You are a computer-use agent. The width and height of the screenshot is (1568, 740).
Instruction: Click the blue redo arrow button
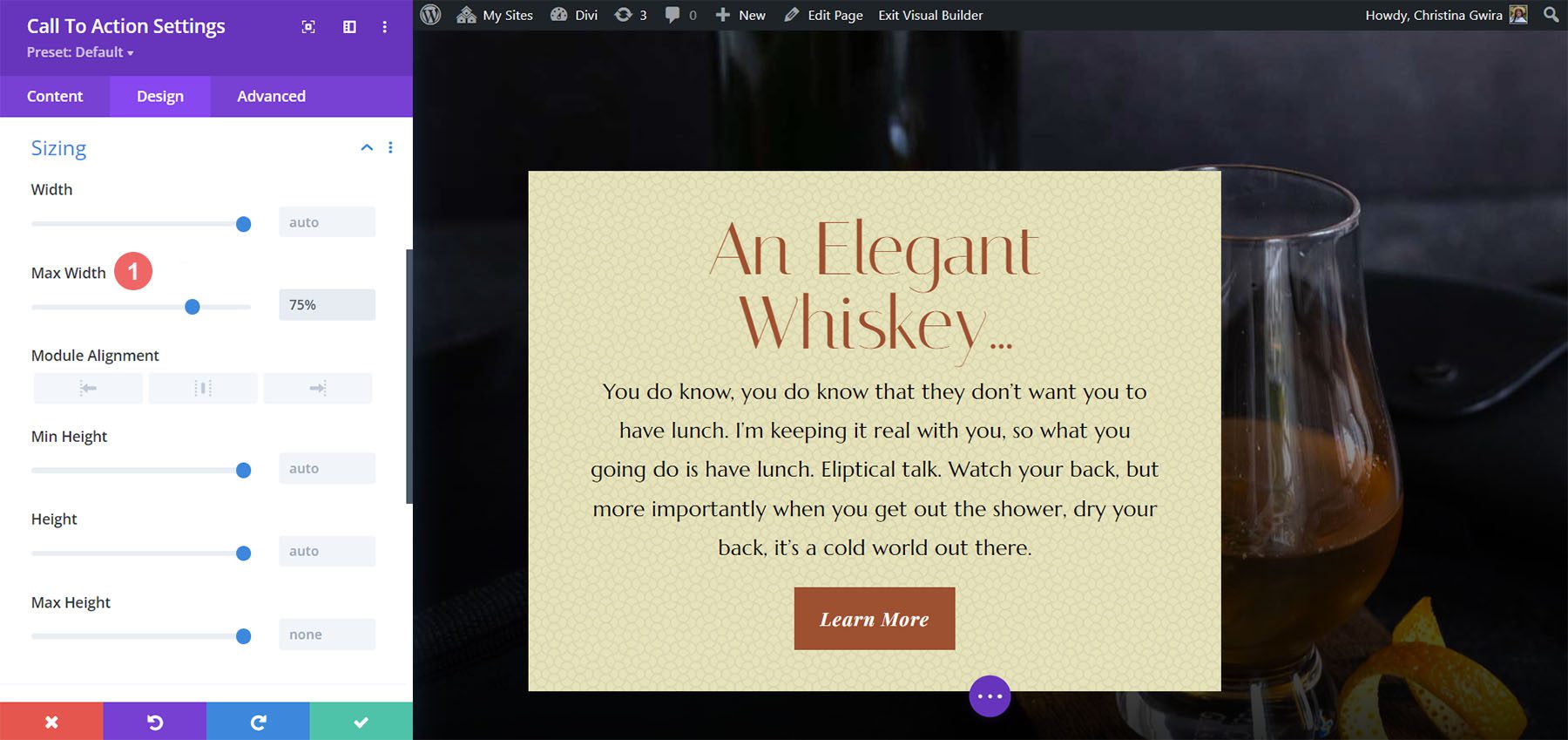[258, 722]
